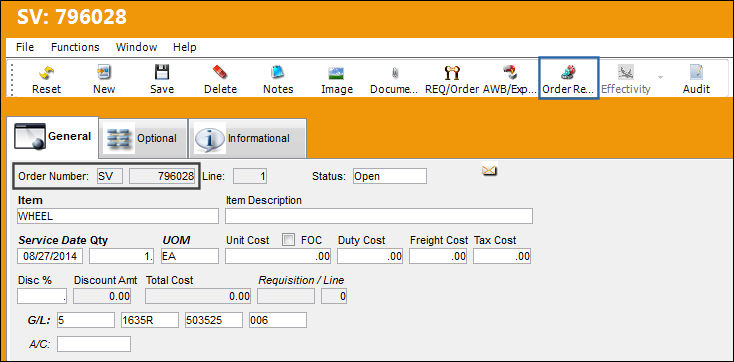The width and height of the screenshot is (734, 362).
Task: Click the G/L field containing 1635R
Action: click(x=150, y=320)
